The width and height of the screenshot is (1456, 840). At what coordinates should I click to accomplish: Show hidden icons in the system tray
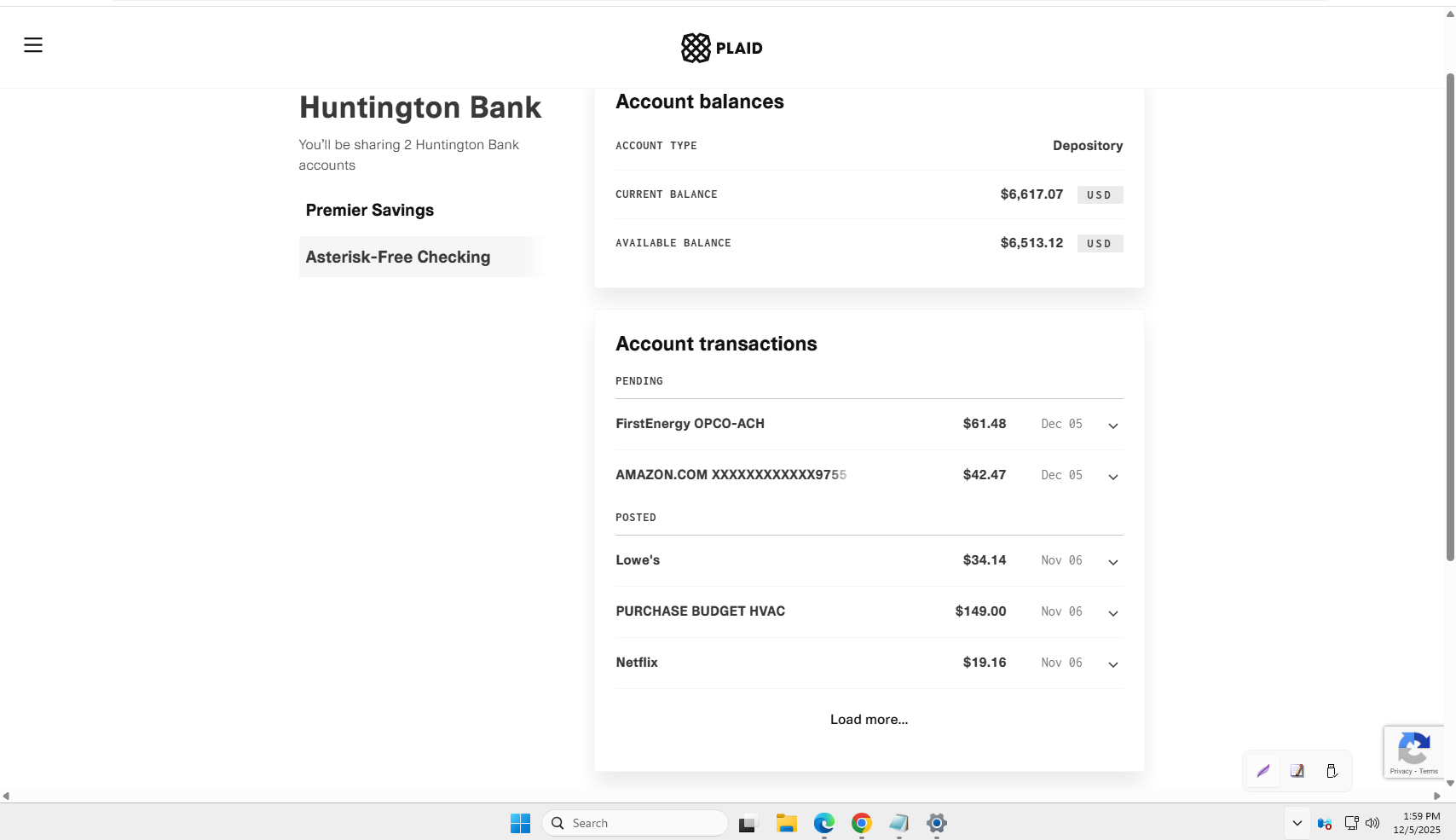(x=1297, y=823)
